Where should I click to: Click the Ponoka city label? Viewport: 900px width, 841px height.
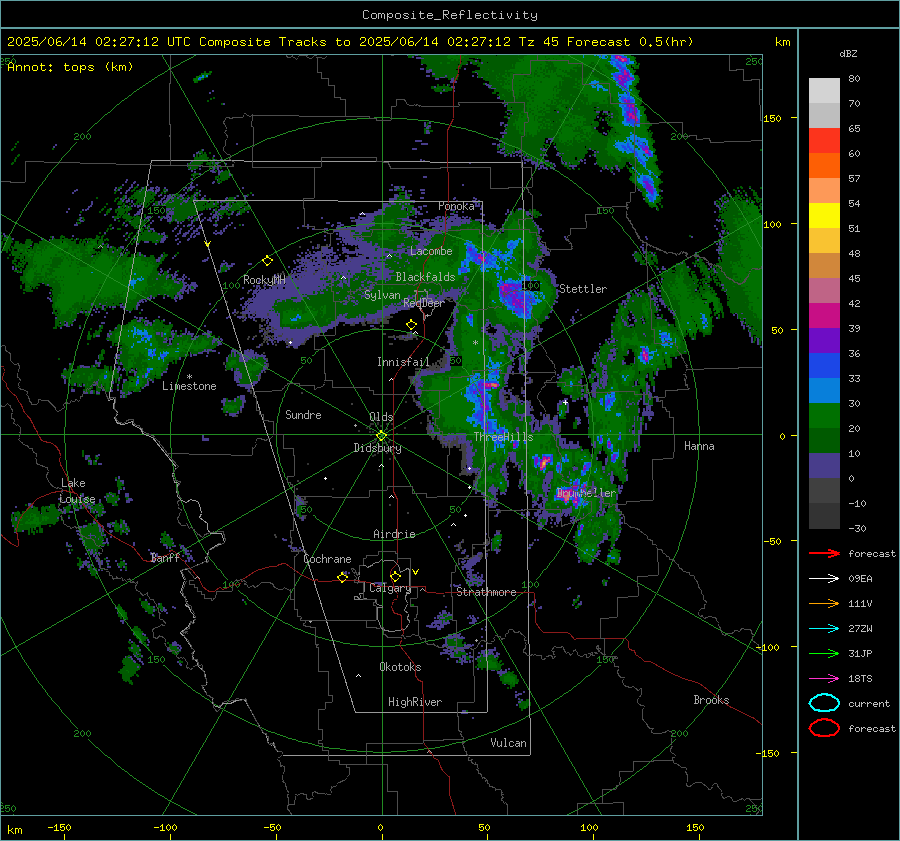[456, 206]
